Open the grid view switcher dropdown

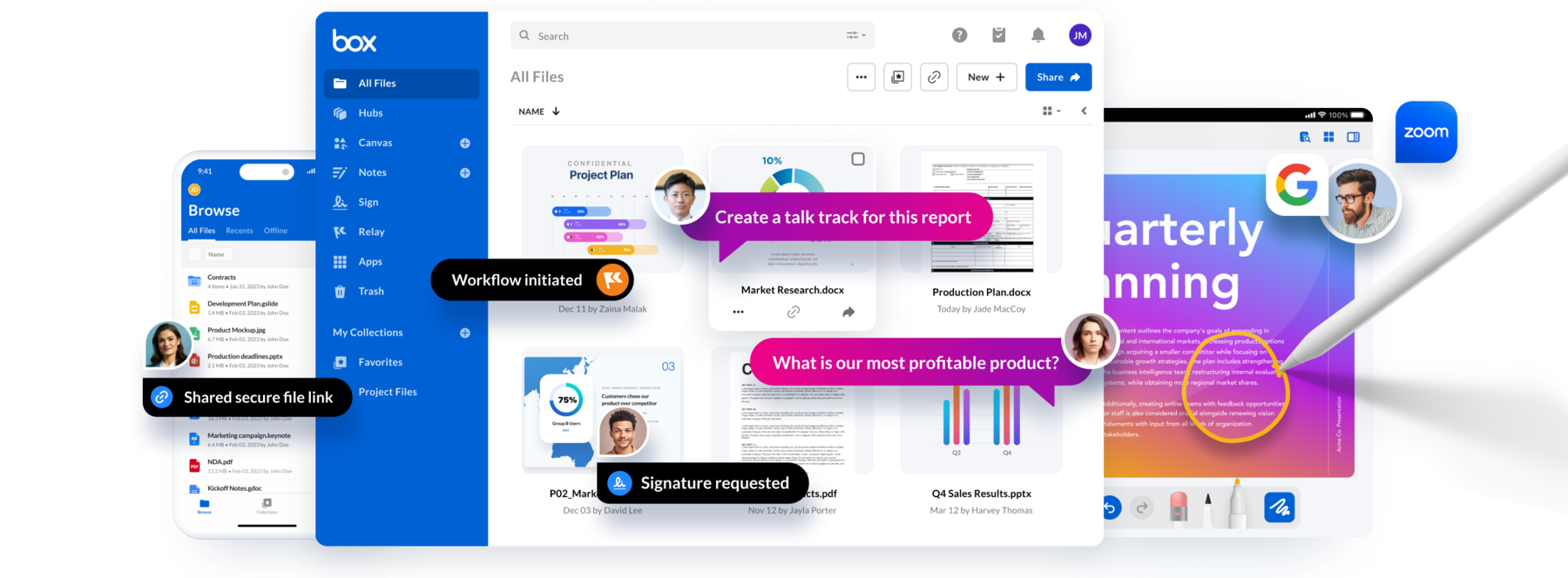pos(1051,111)
